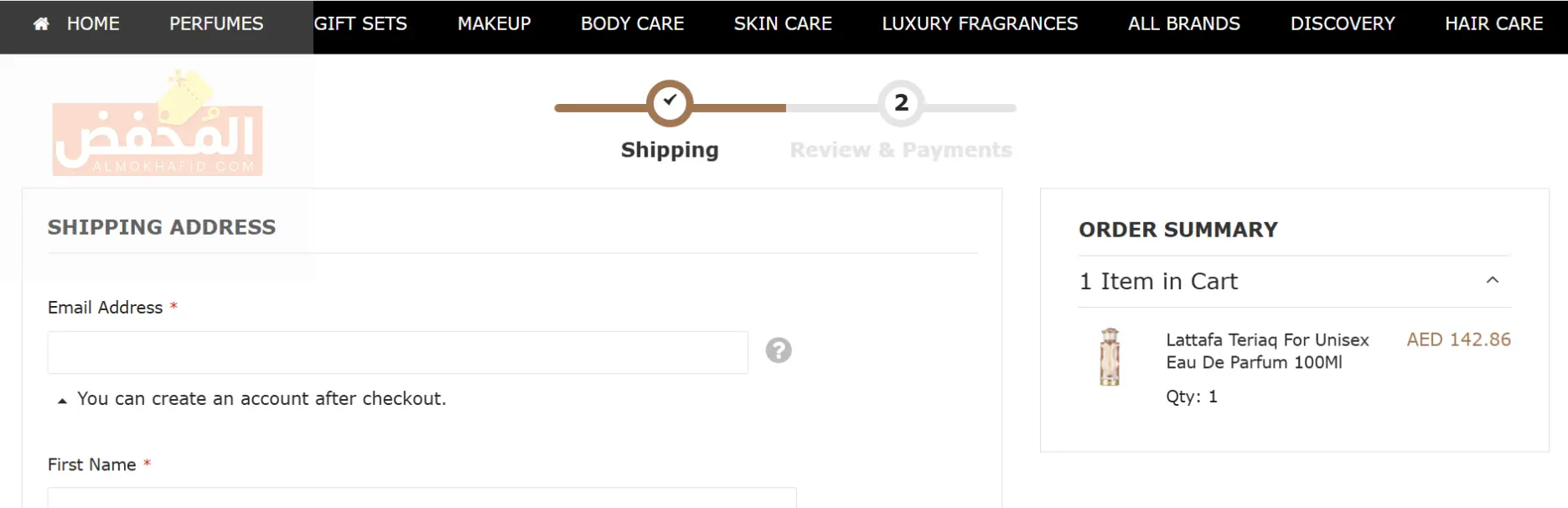Click the Lattafa Teriaq product name
Viewport: 1568px width, 508px height.
[x=1267, y=351]
